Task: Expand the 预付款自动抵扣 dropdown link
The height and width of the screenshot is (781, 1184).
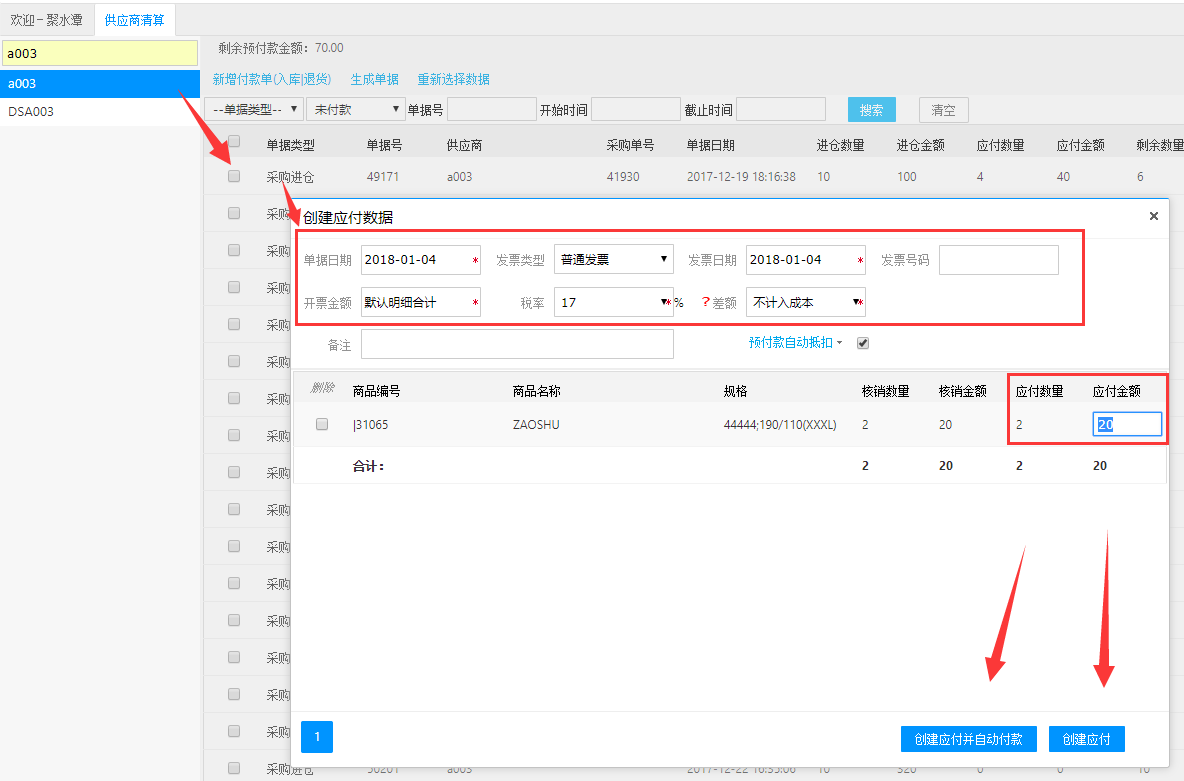Action: click(x=795, y=343)
